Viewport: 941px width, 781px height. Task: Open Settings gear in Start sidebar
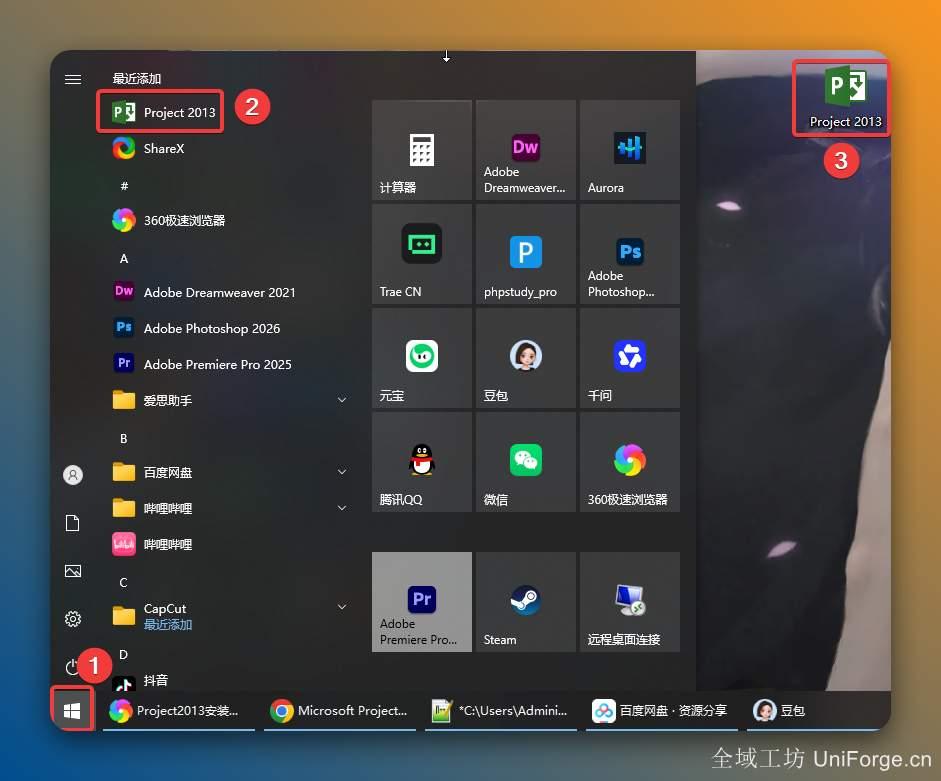[73, 619]
